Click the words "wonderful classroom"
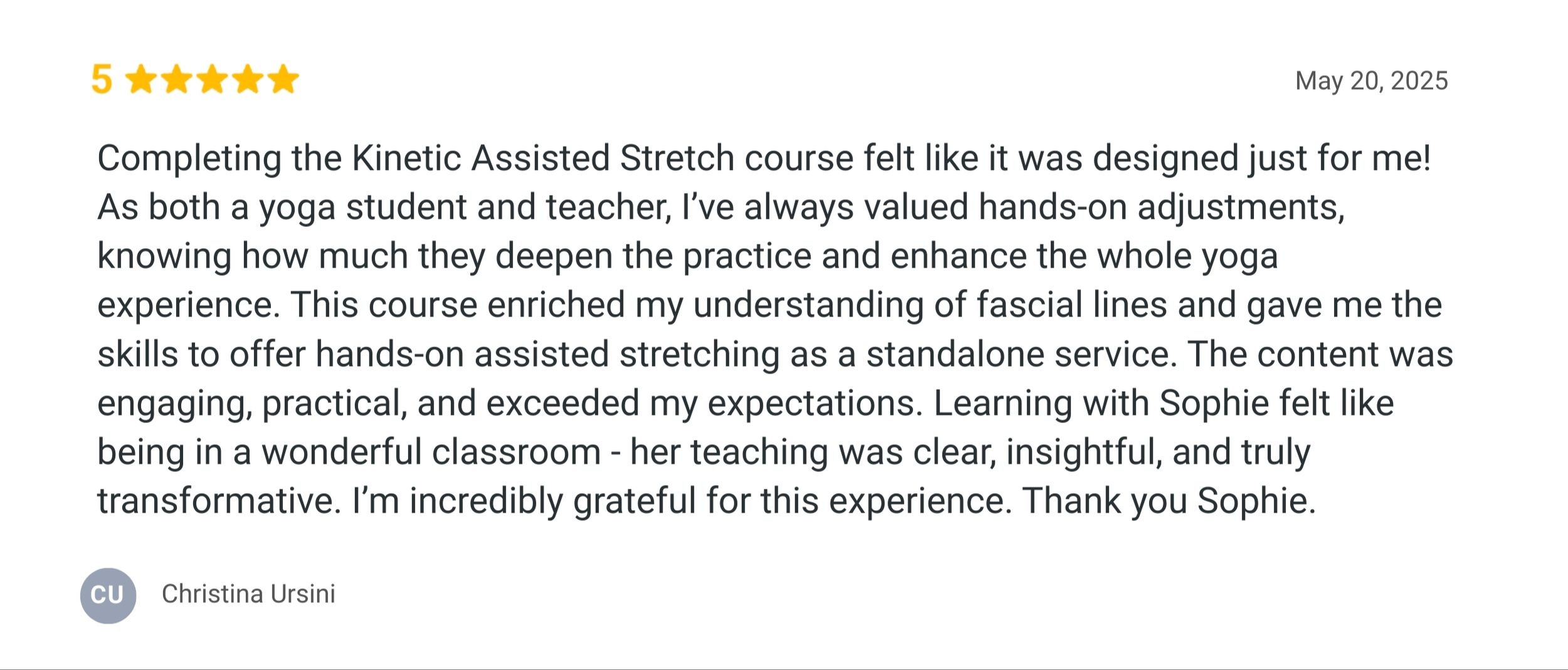1568x670 pixels. [x=432, y=452]
